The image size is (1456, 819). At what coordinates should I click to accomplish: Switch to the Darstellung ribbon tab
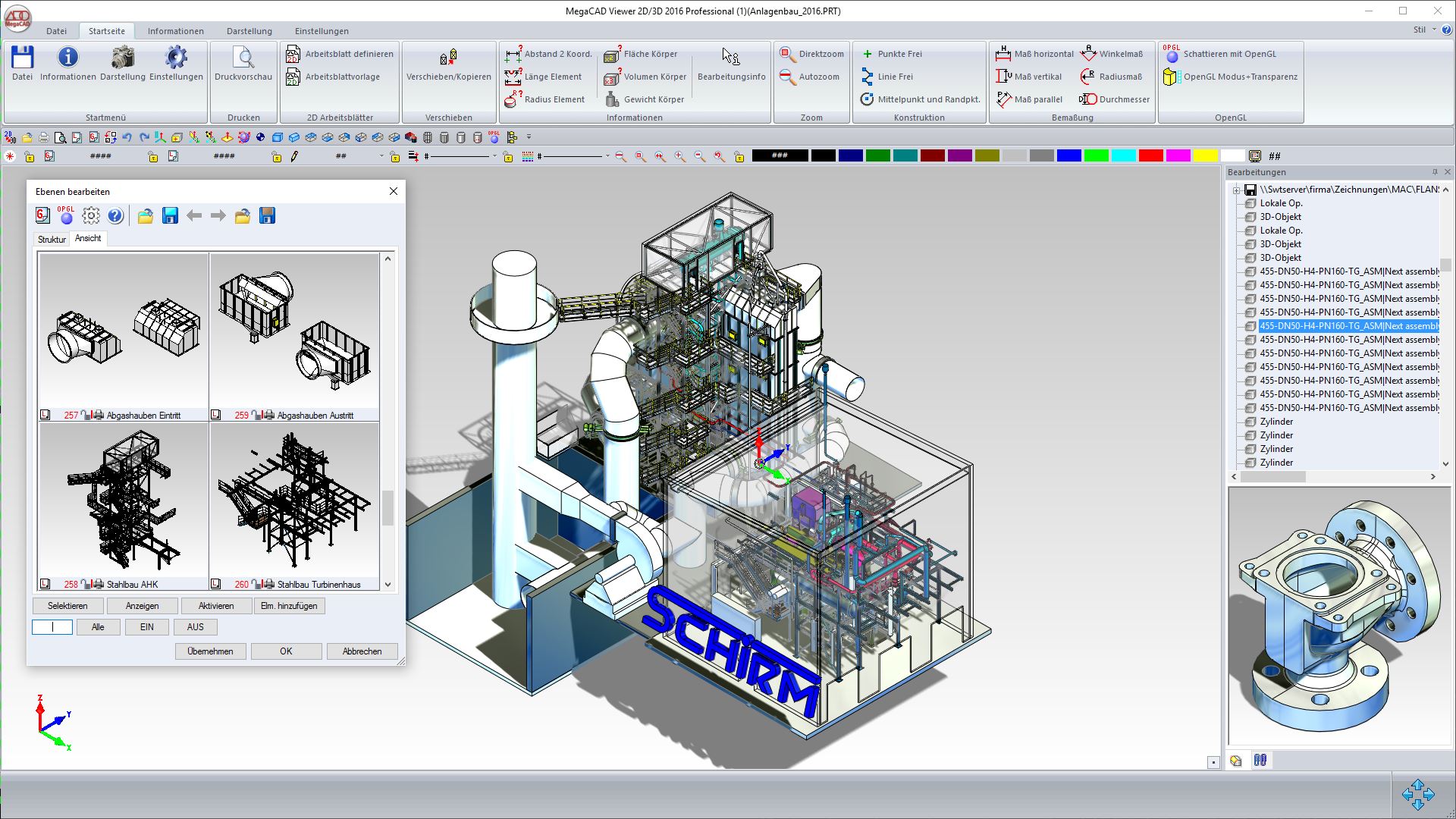pyautogui.click(x=249, y=31)
